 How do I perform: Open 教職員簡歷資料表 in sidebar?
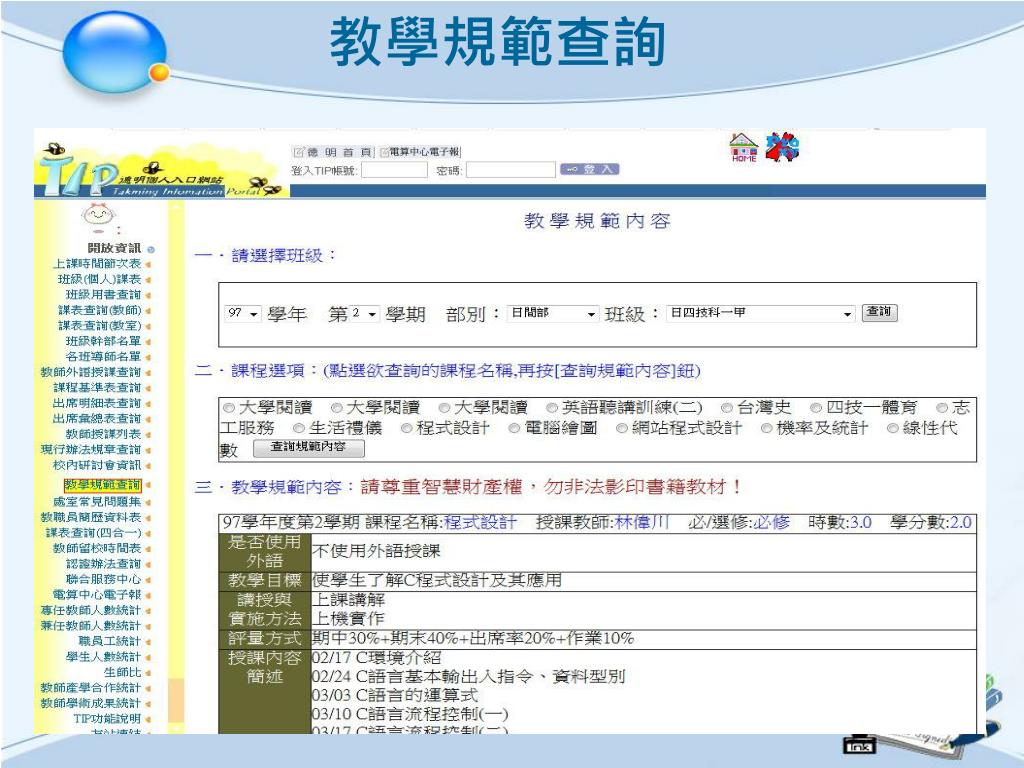pyautogui.click(x=91, y=517)
